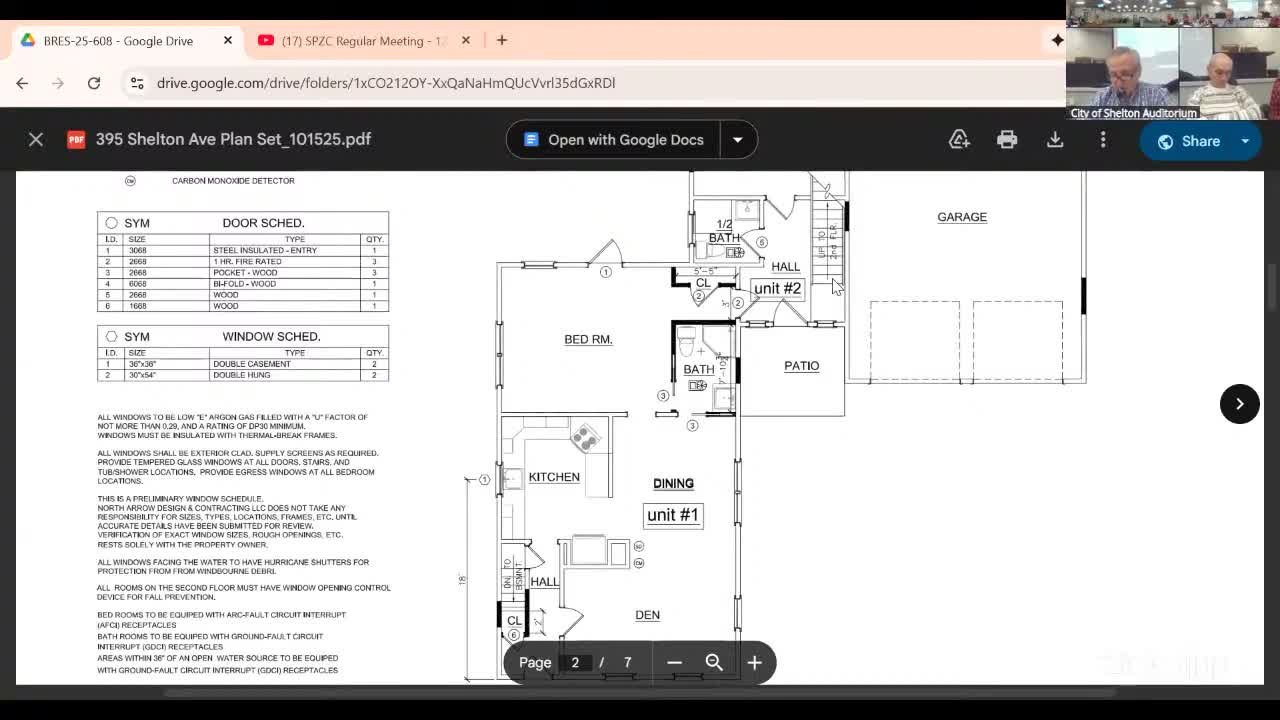Screen dimensions: 1280x720
Task: Click the DINING label on floor plan
Action: [x=673, y=483]
